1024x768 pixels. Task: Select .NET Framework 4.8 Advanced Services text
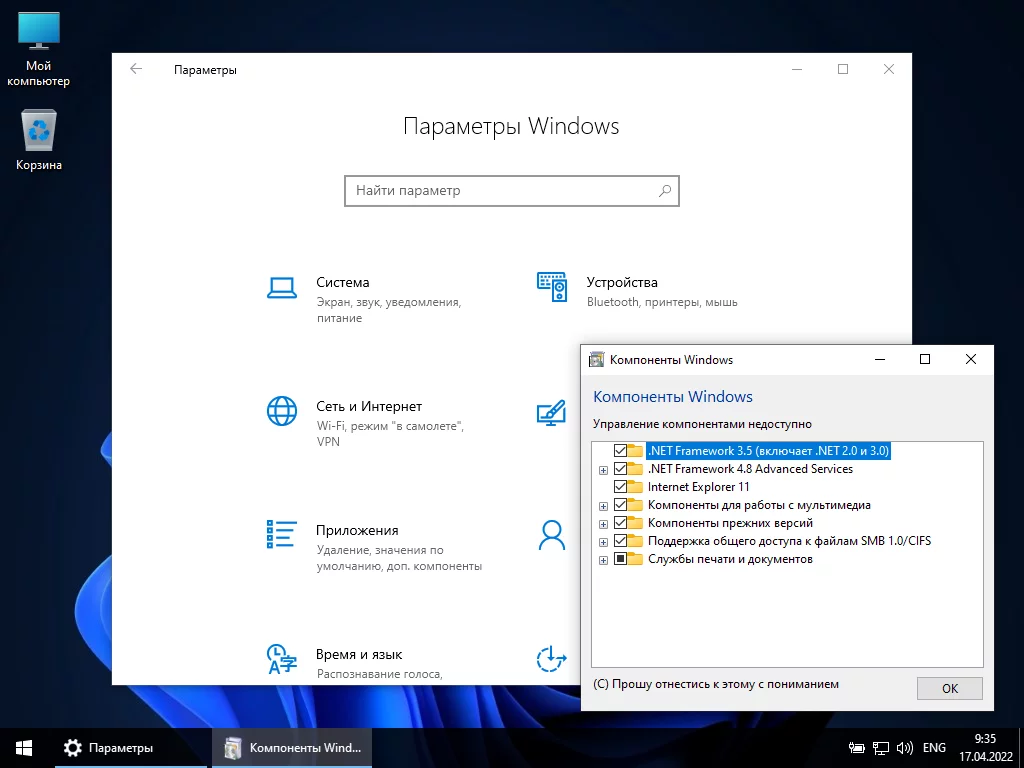(x=750, y=469)
